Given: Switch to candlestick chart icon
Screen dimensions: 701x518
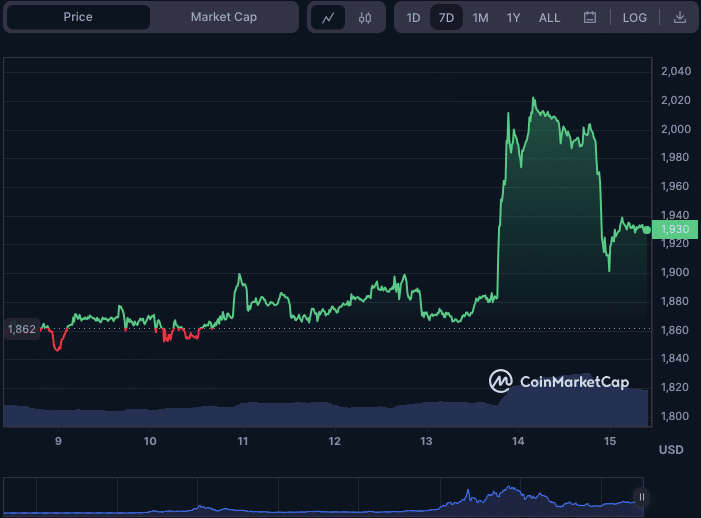Looking at the screenshot, I should (x=365, y=17).
